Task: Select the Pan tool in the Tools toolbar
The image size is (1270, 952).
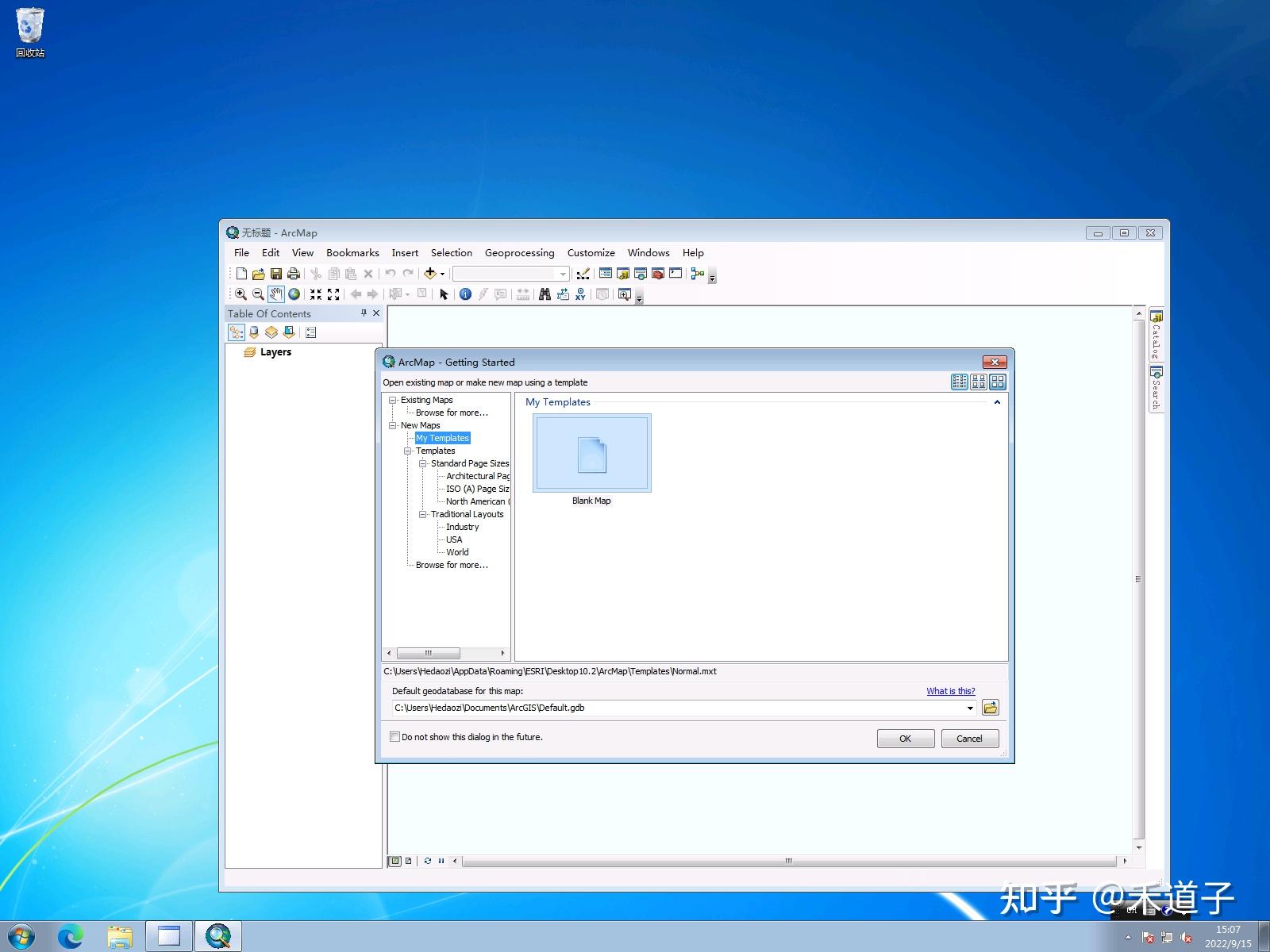Action: [x=275, y=294]
